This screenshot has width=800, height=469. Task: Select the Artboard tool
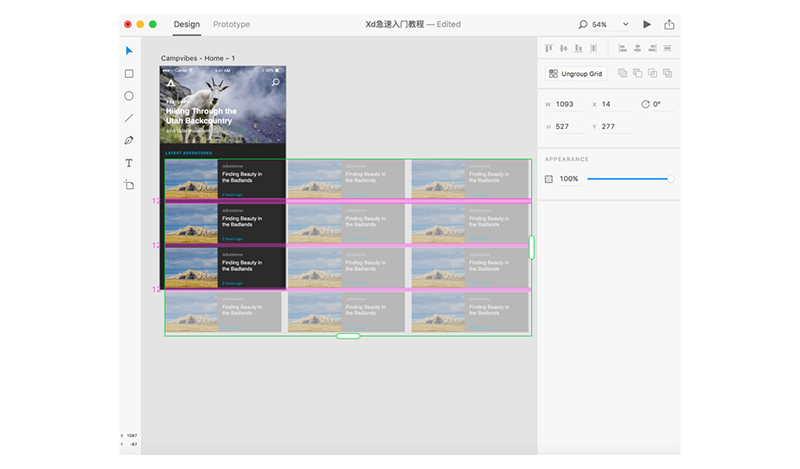pos(129,185)
